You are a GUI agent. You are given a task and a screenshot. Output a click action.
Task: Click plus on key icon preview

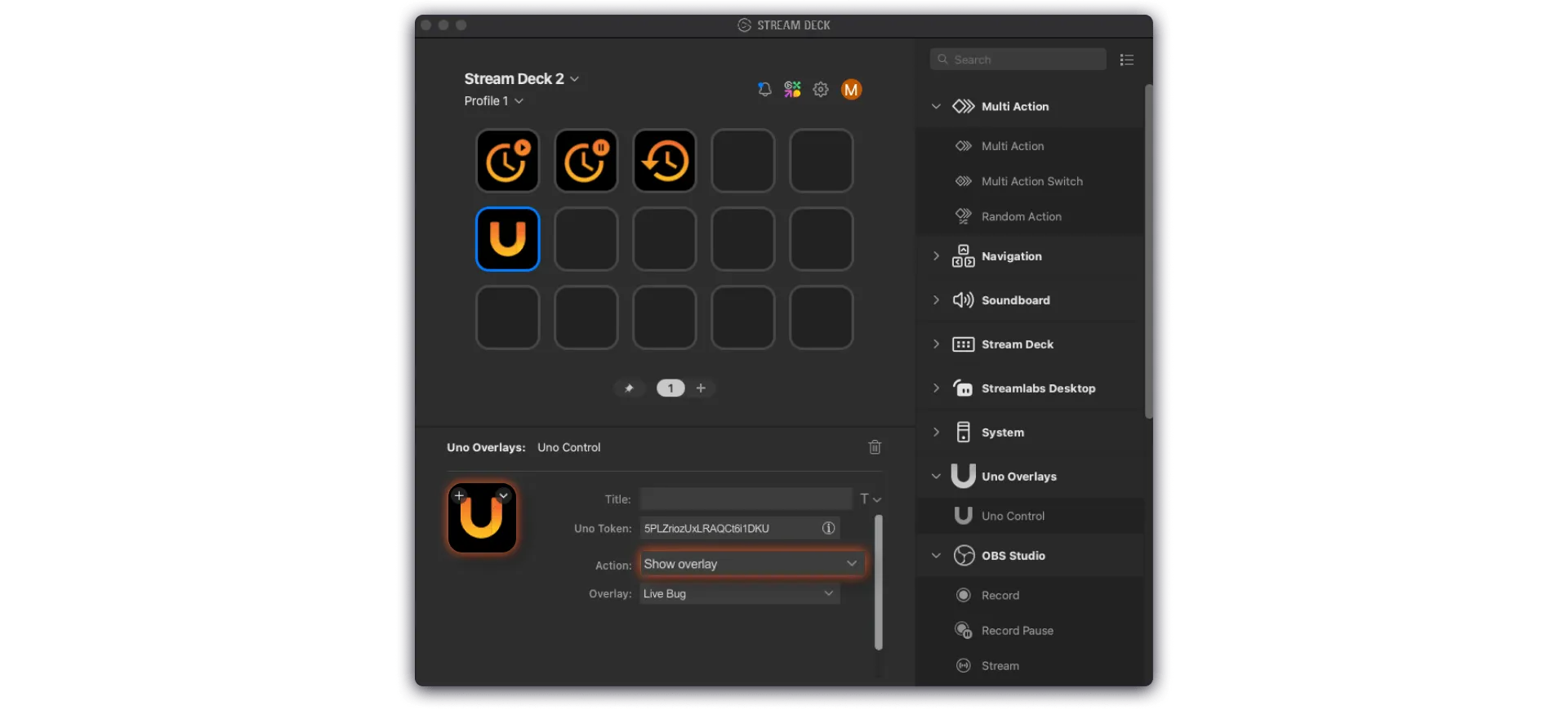pyautogui.click(x=459, y=495)
